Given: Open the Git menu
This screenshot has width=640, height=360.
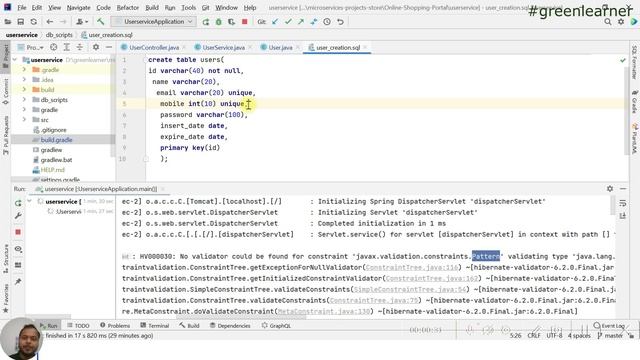Looking at the screenshot, I should [206, 7].
